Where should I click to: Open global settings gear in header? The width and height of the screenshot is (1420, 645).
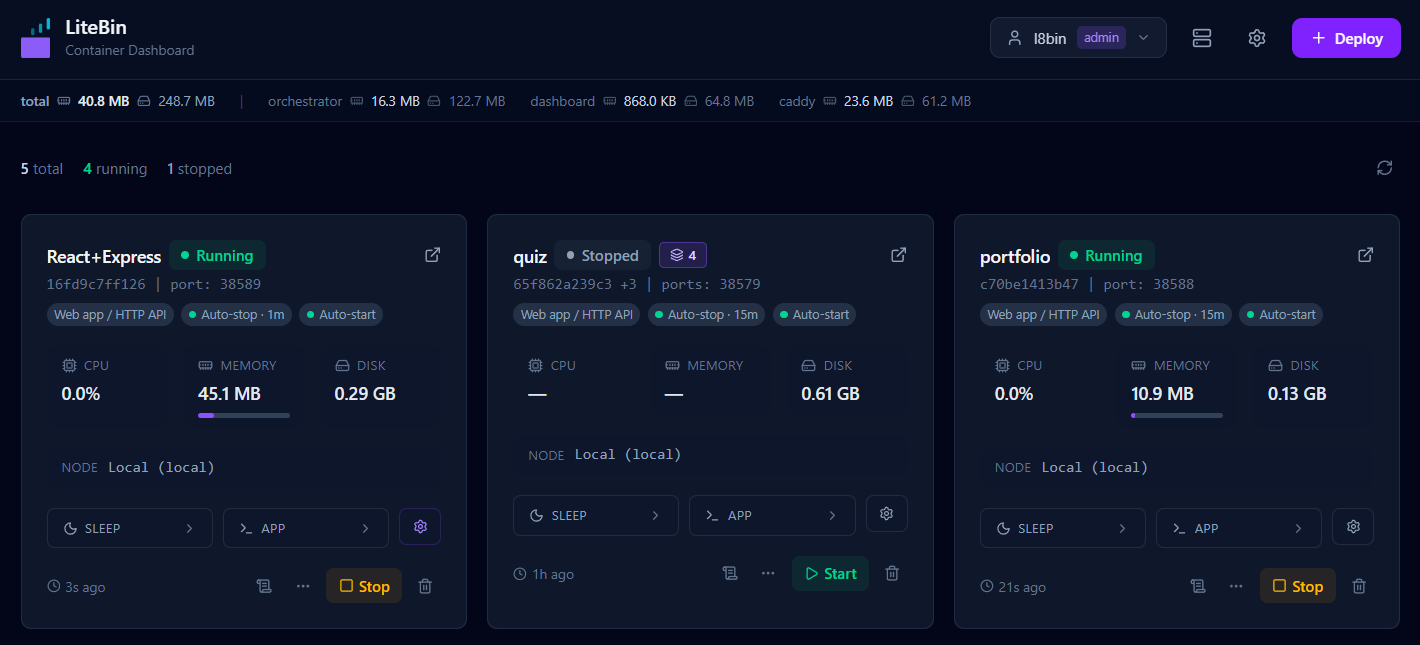coord(1257,38)
